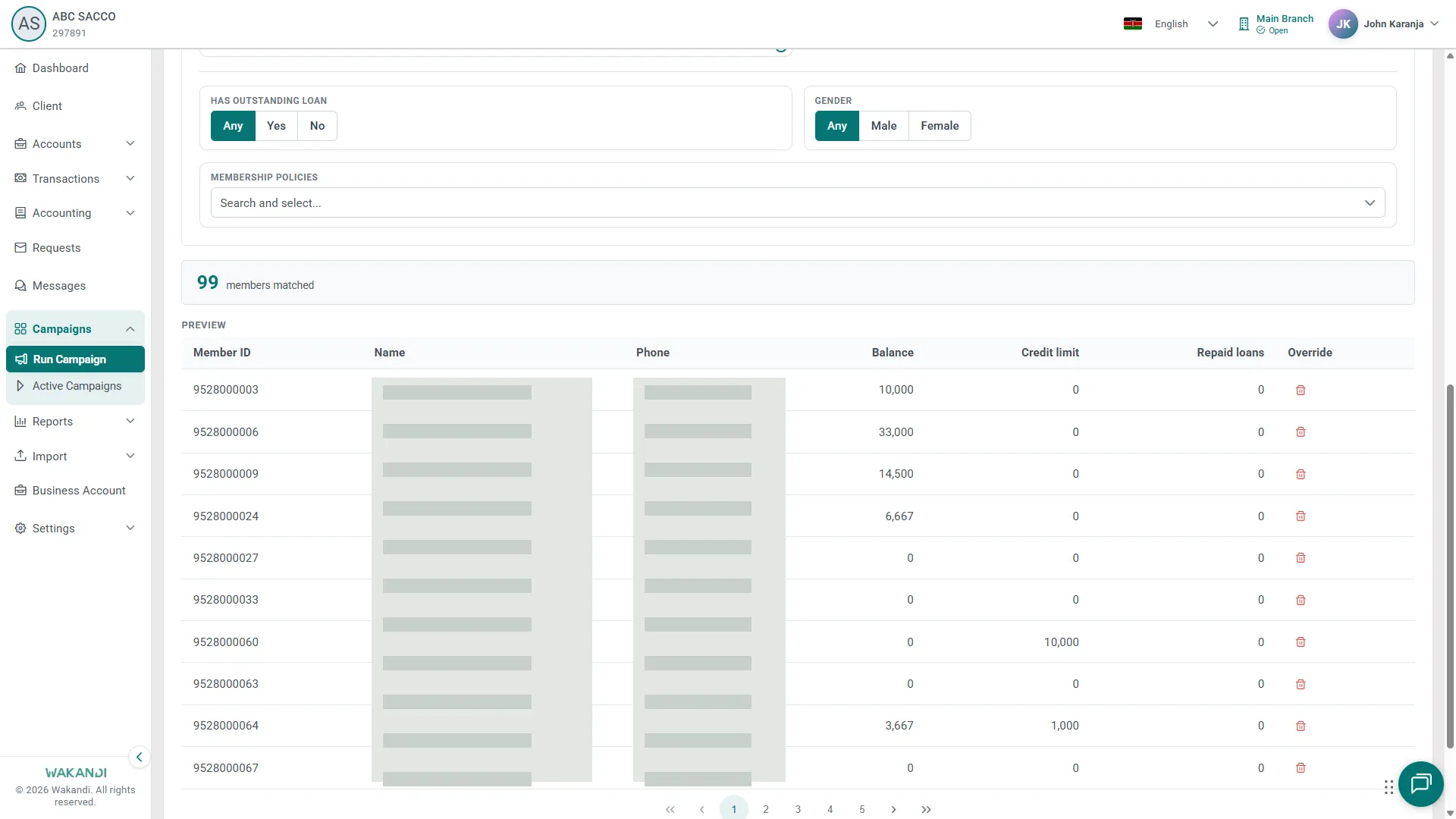Select Male gender filter
The width and height of the screenshot is (1456, 819).
883,126
